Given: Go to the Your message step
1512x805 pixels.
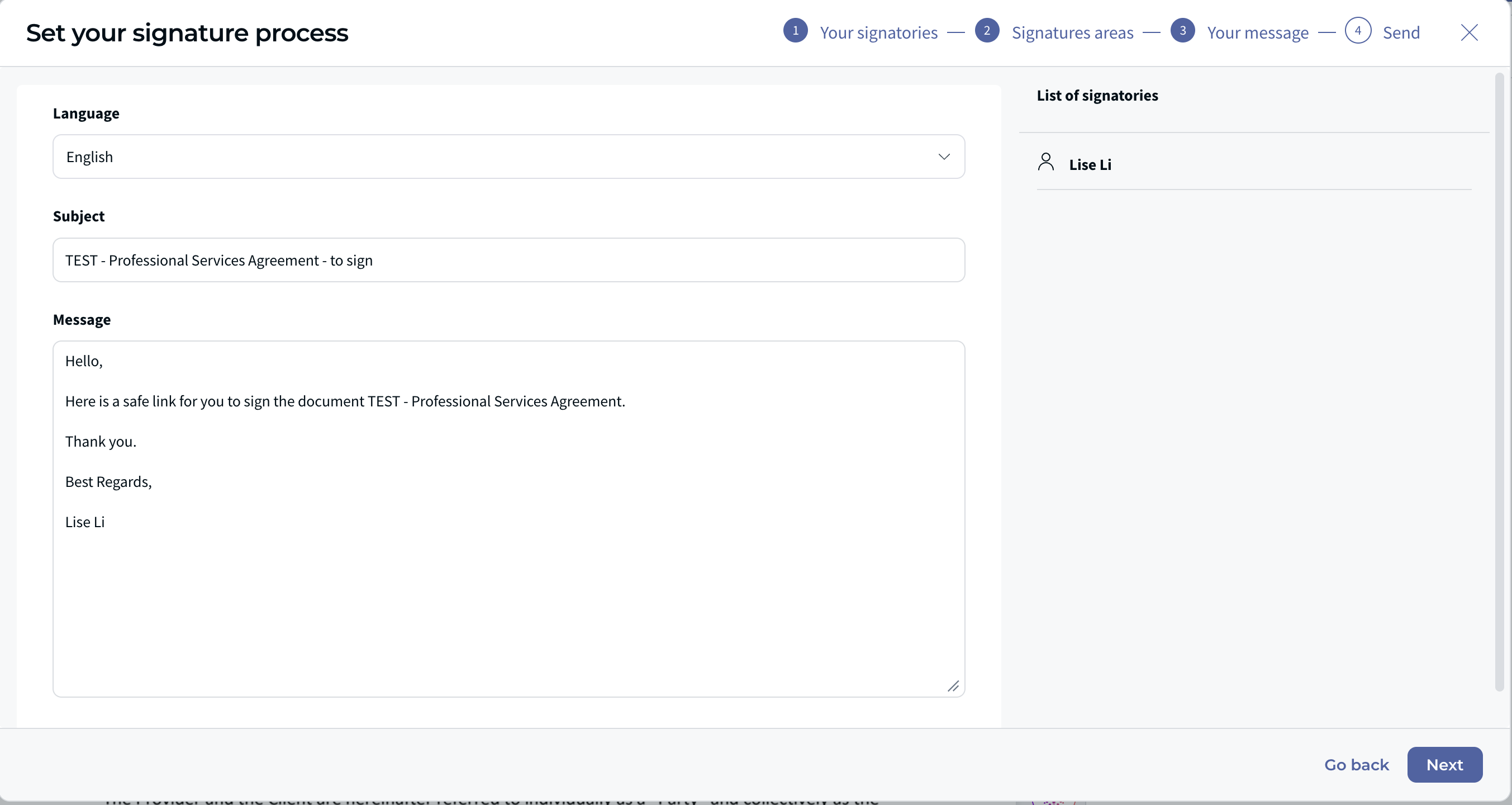Looking at the screenshot, I should point(1257,32).
